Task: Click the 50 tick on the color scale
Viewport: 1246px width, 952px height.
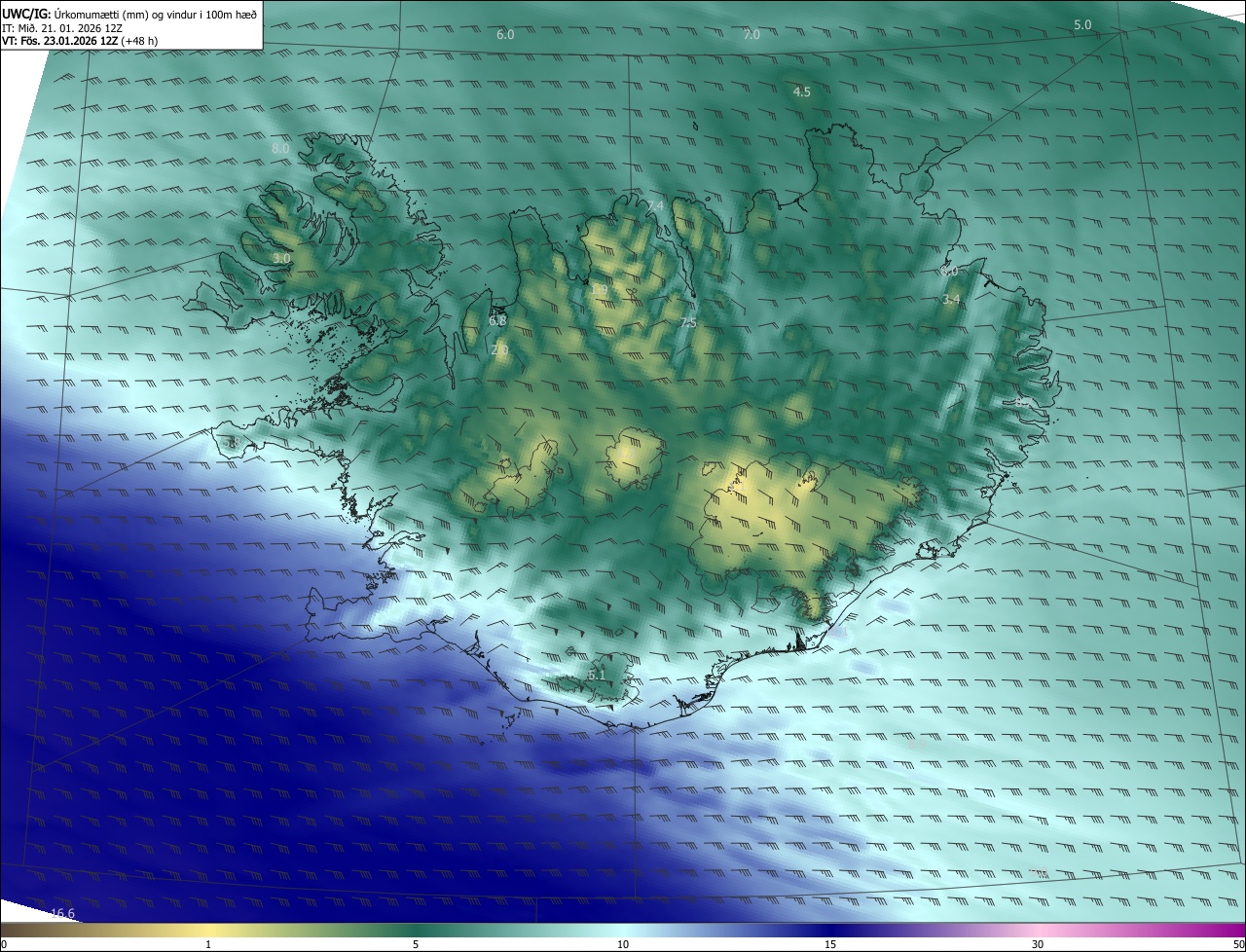Action: [x=1238, y=944]
